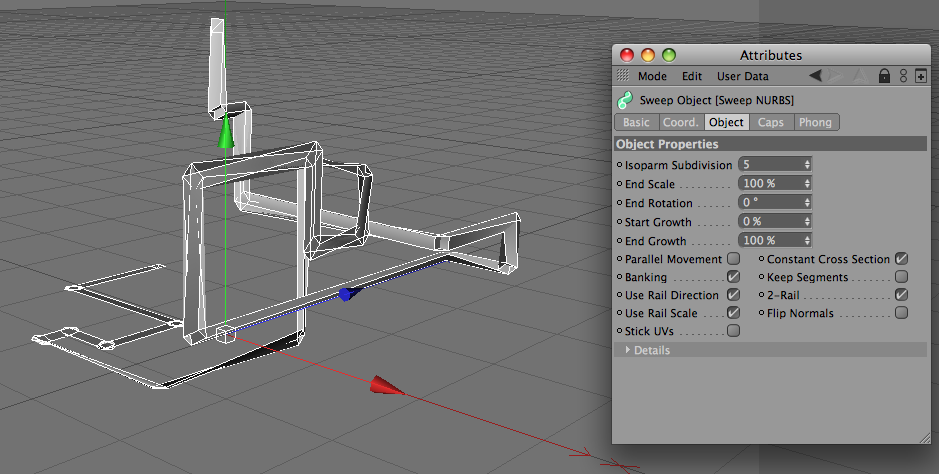Click the red X axis arrow handle

tap(386, 385)
